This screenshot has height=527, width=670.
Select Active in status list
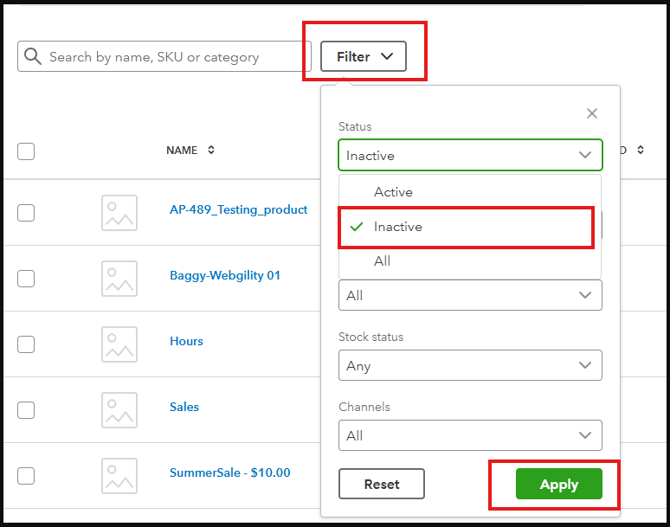pyautogui.click(x=393, y=192)
